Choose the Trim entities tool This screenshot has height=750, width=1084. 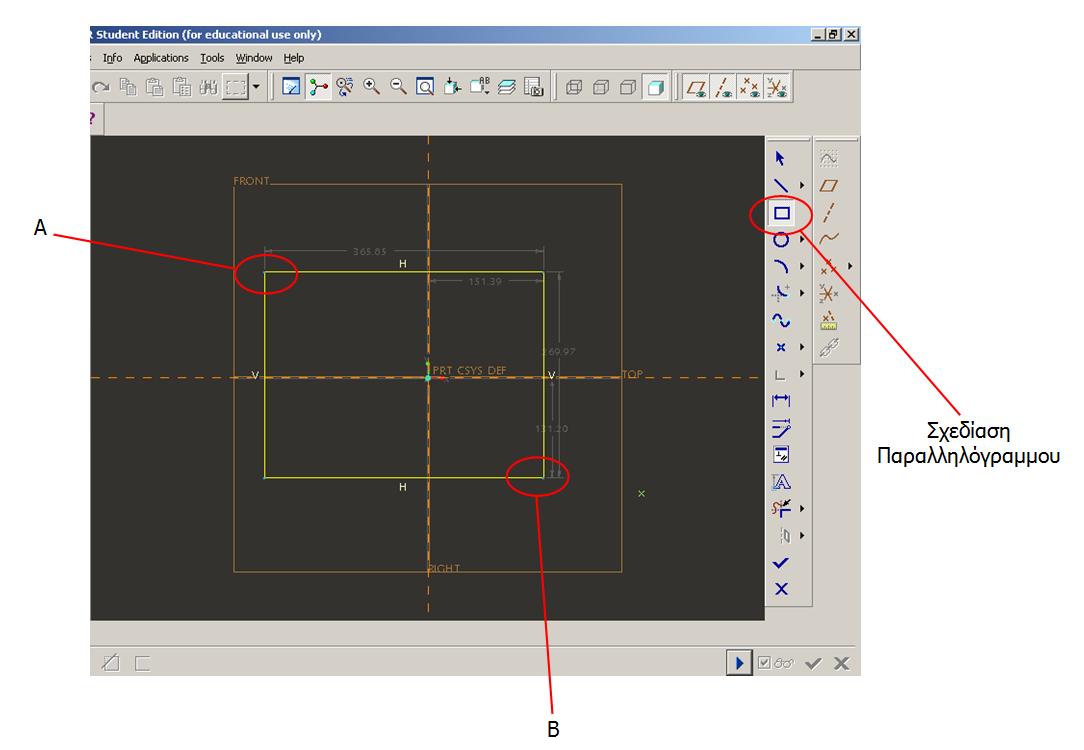[x=781, y=509]
